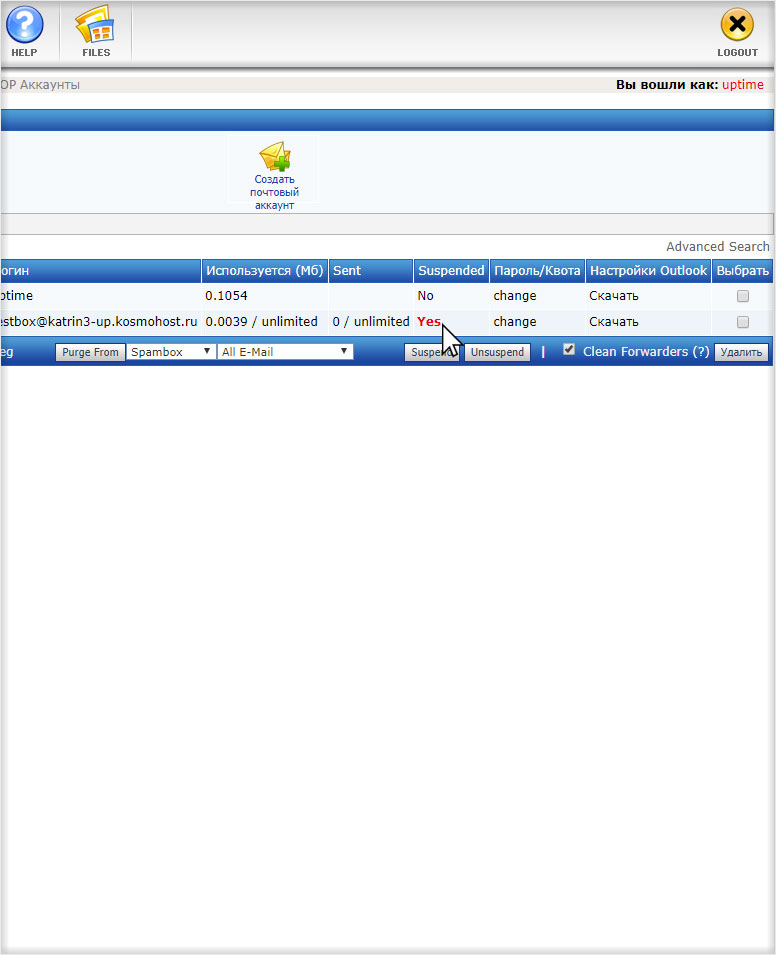Sort by Используется (Мб) column header
776x955 pixels.
tap(264, 270)
